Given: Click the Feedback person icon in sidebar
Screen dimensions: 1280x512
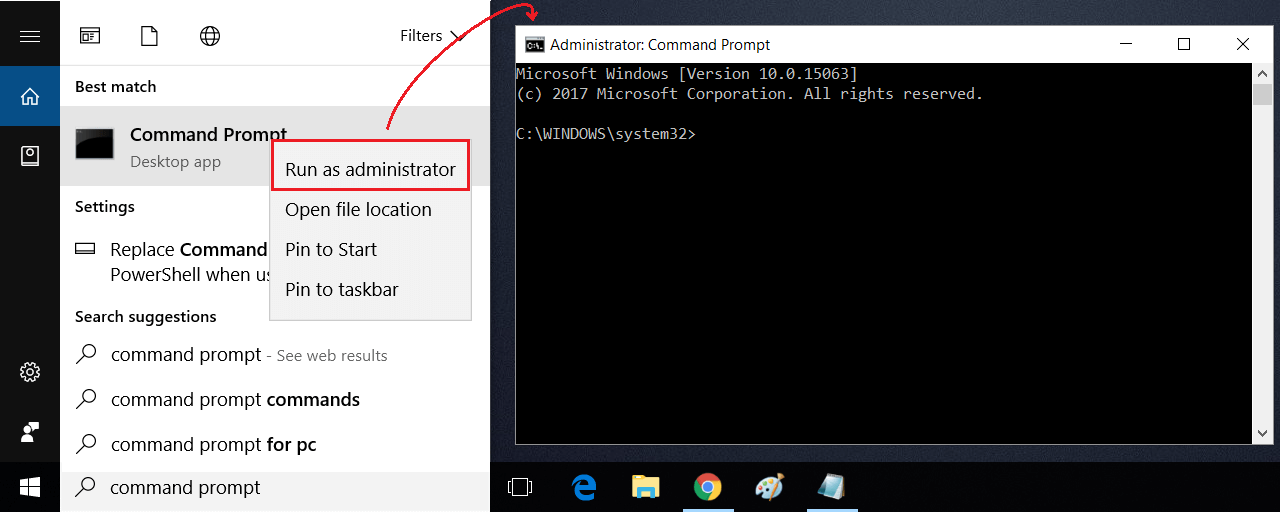Looking at the screenshot, I should point(30,432).
